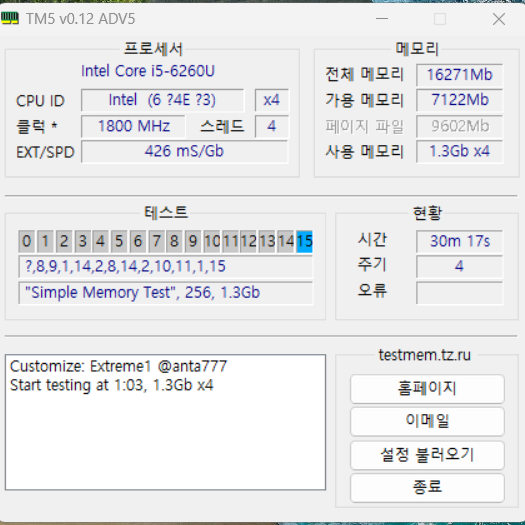Select test indicator box 0
Image resolution: width=525 pixels, height=525 pixels.
pyautogui.click(x=26, y=241)
